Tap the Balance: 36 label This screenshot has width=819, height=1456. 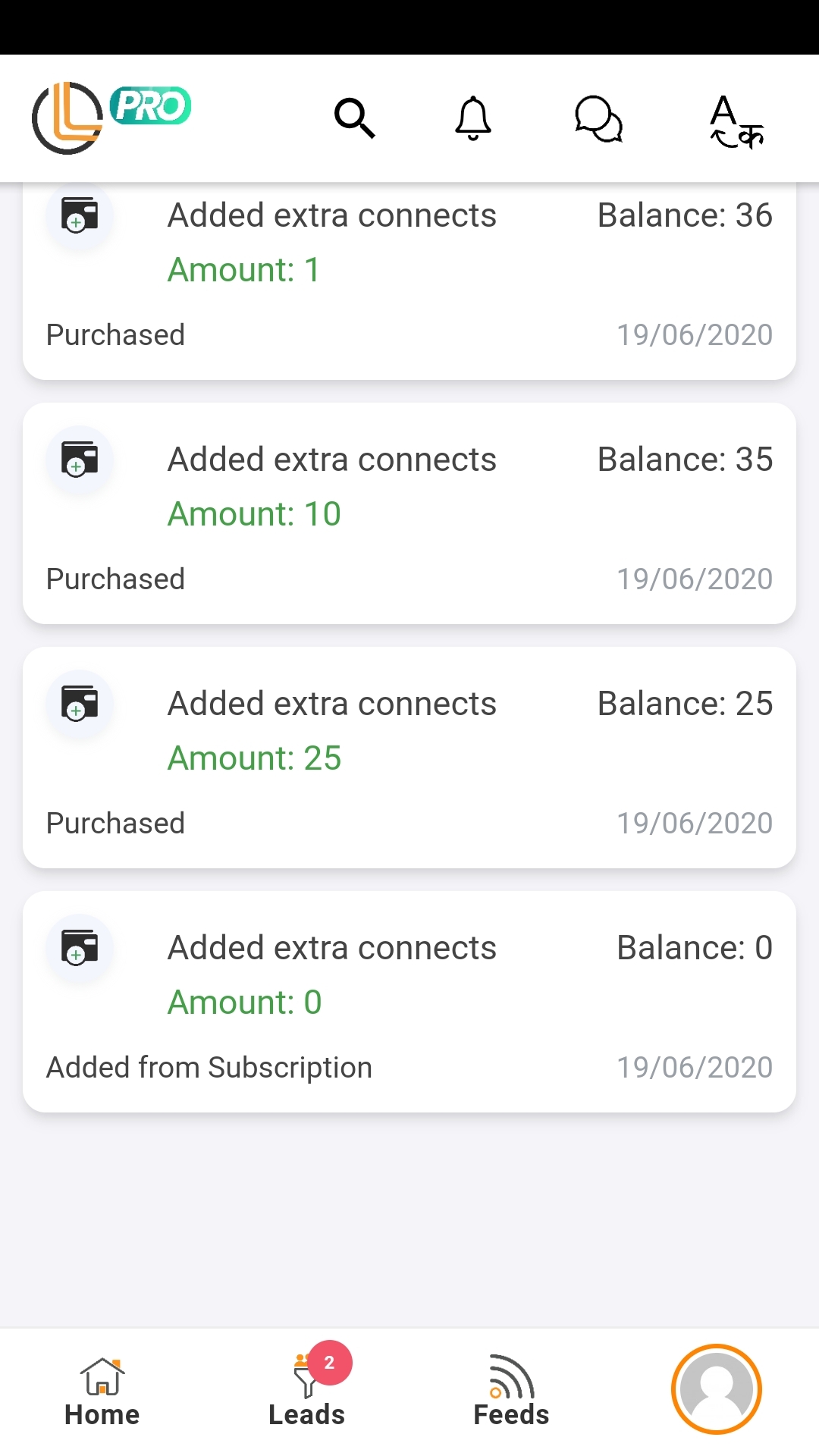(685, 215)
